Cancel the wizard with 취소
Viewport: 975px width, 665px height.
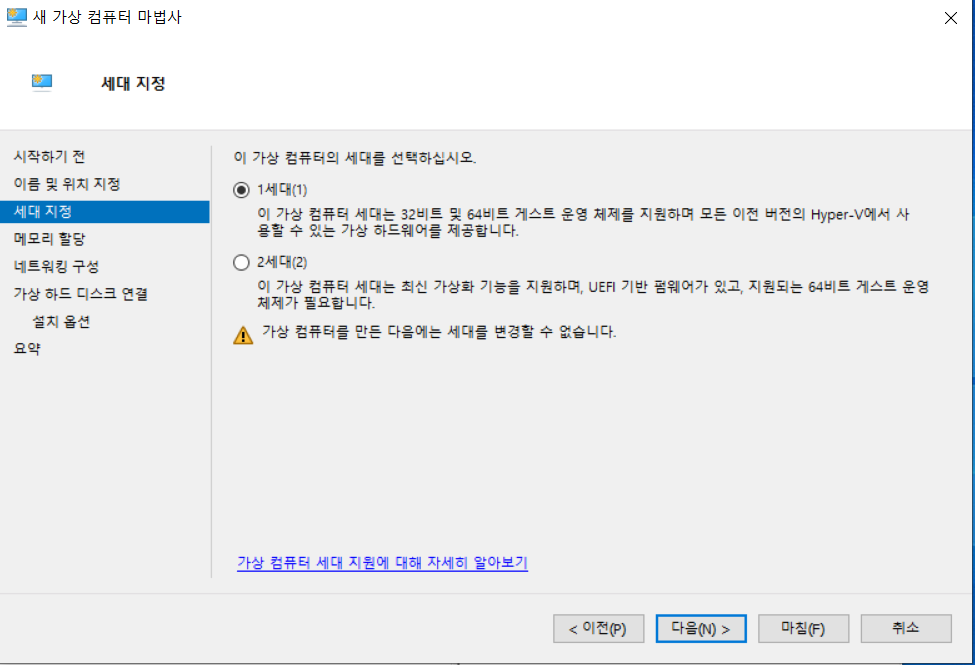point(906,629)
